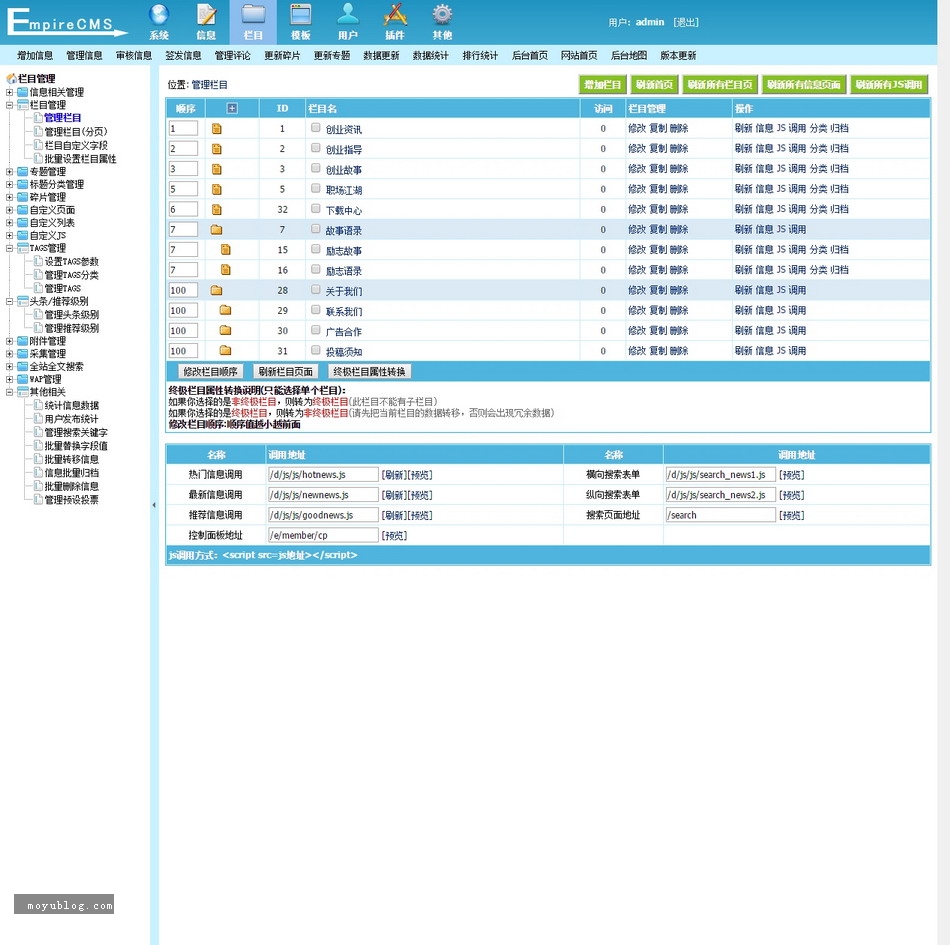Viewport: 950px width, 945px height.
Task: Collapse the TAGS管理 tree node
Action: [x=9, y=248]
